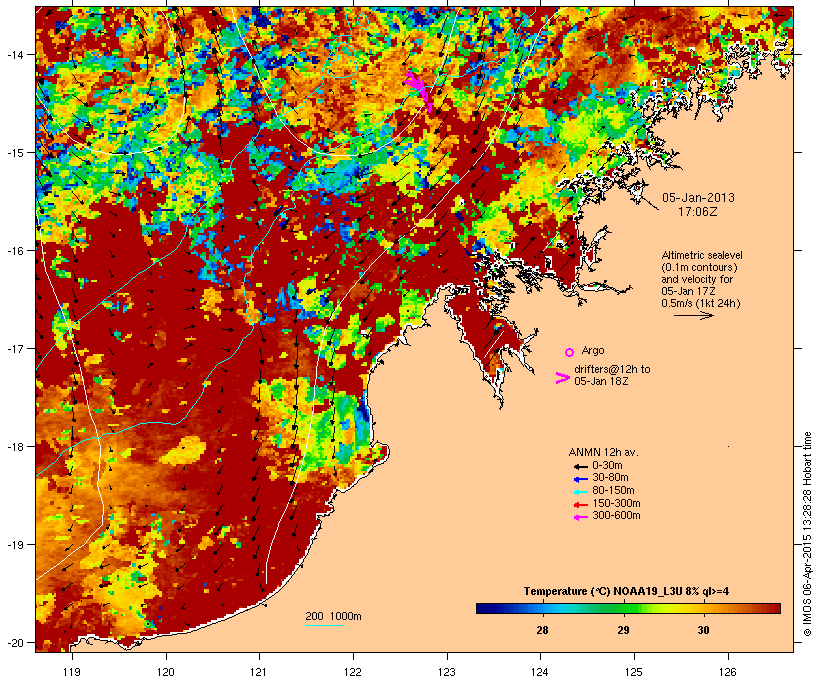Click the '(0.1m contours)' text
Viewport: 820px width, 680px height.
699,267
